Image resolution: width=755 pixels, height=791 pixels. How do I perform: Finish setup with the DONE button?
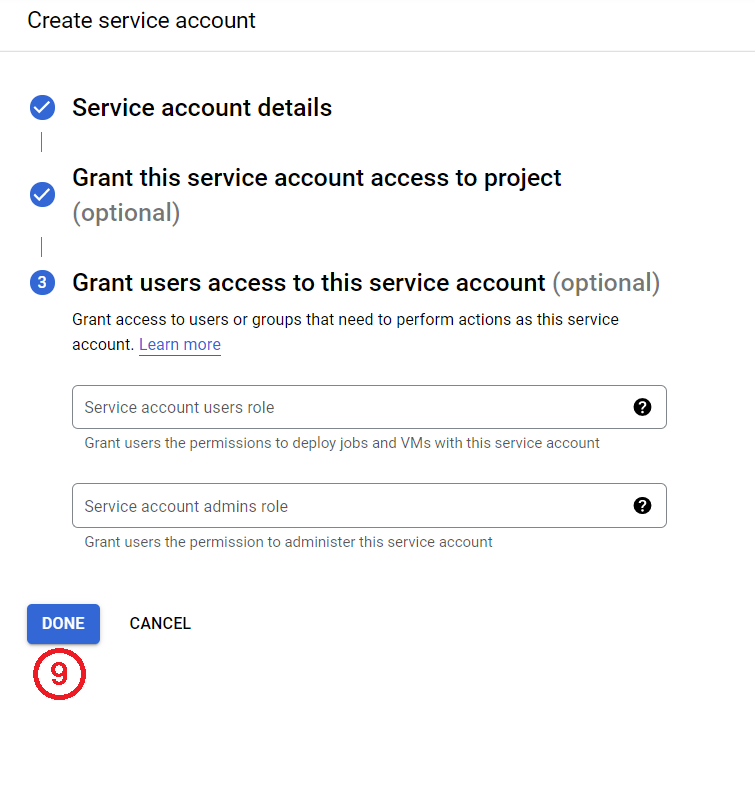(x=64, y=624)
